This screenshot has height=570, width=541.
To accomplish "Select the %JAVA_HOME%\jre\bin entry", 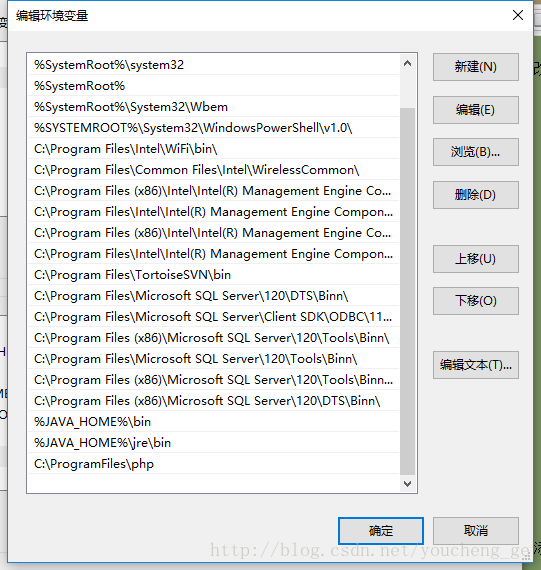I will click(213, 443).
